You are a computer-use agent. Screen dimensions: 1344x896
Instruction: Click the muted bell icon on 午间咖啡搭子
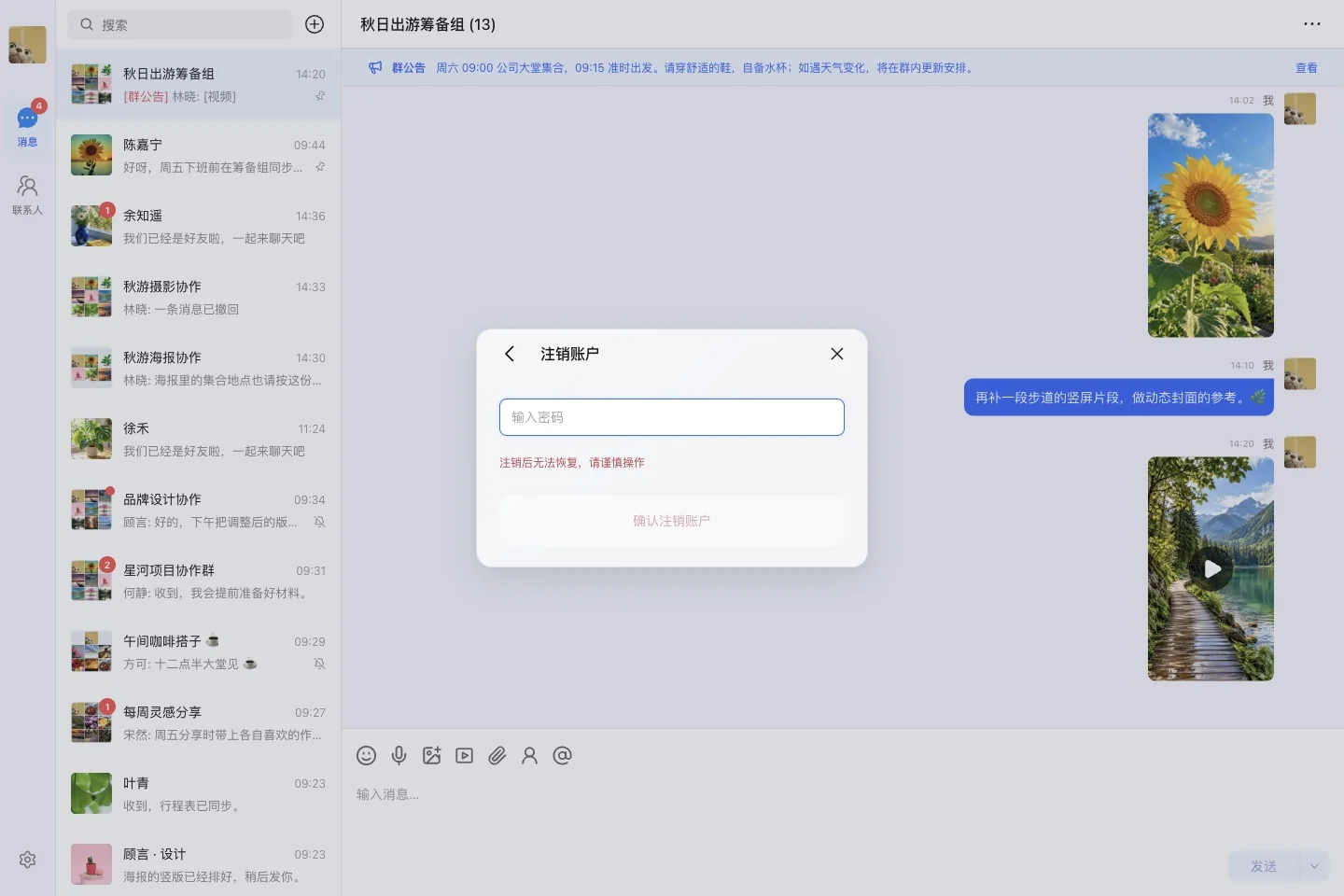[x=319, y=664]
